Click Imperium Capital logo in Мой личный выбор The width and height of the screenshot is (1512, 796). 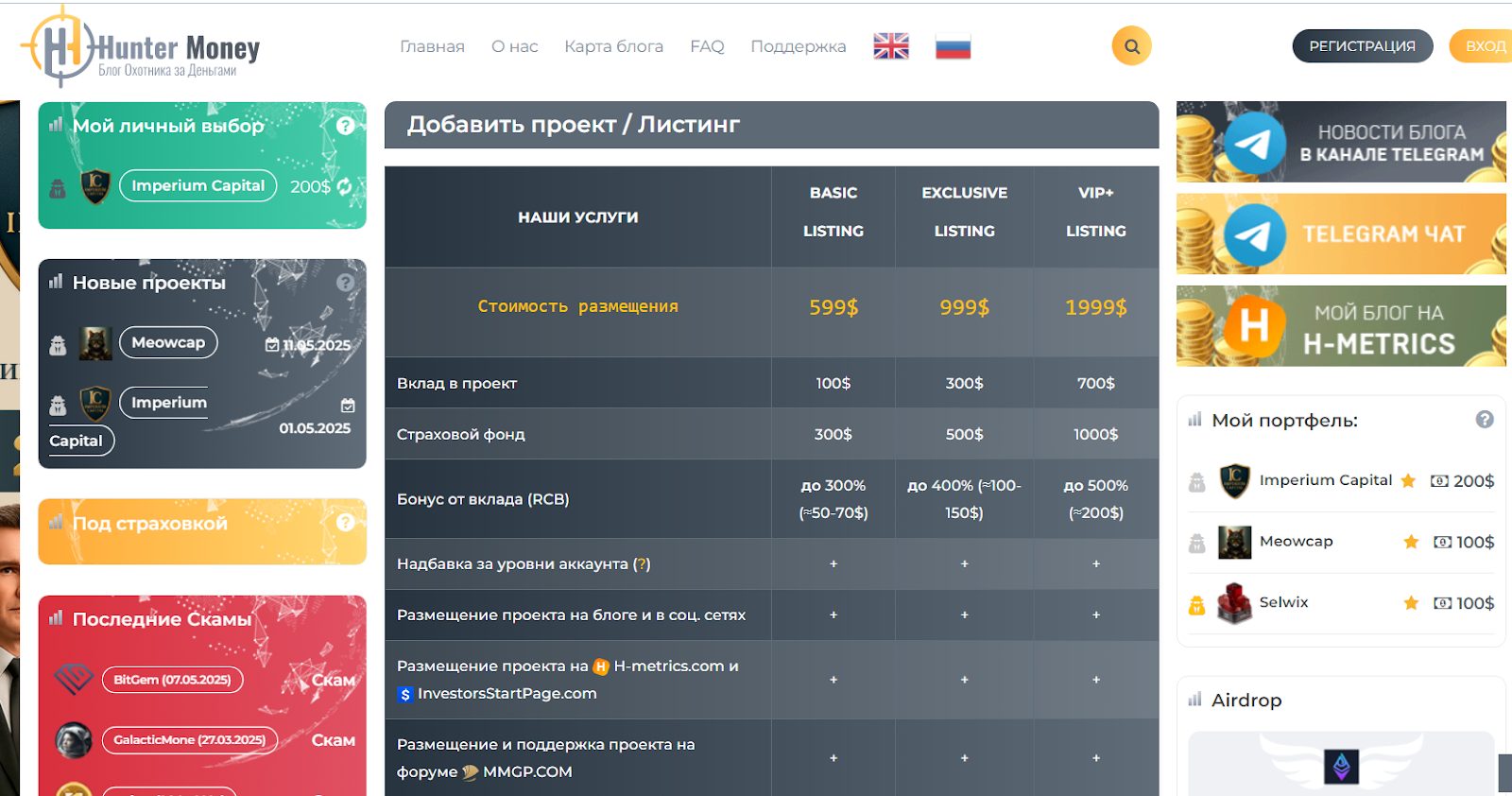tap(95, 186)
